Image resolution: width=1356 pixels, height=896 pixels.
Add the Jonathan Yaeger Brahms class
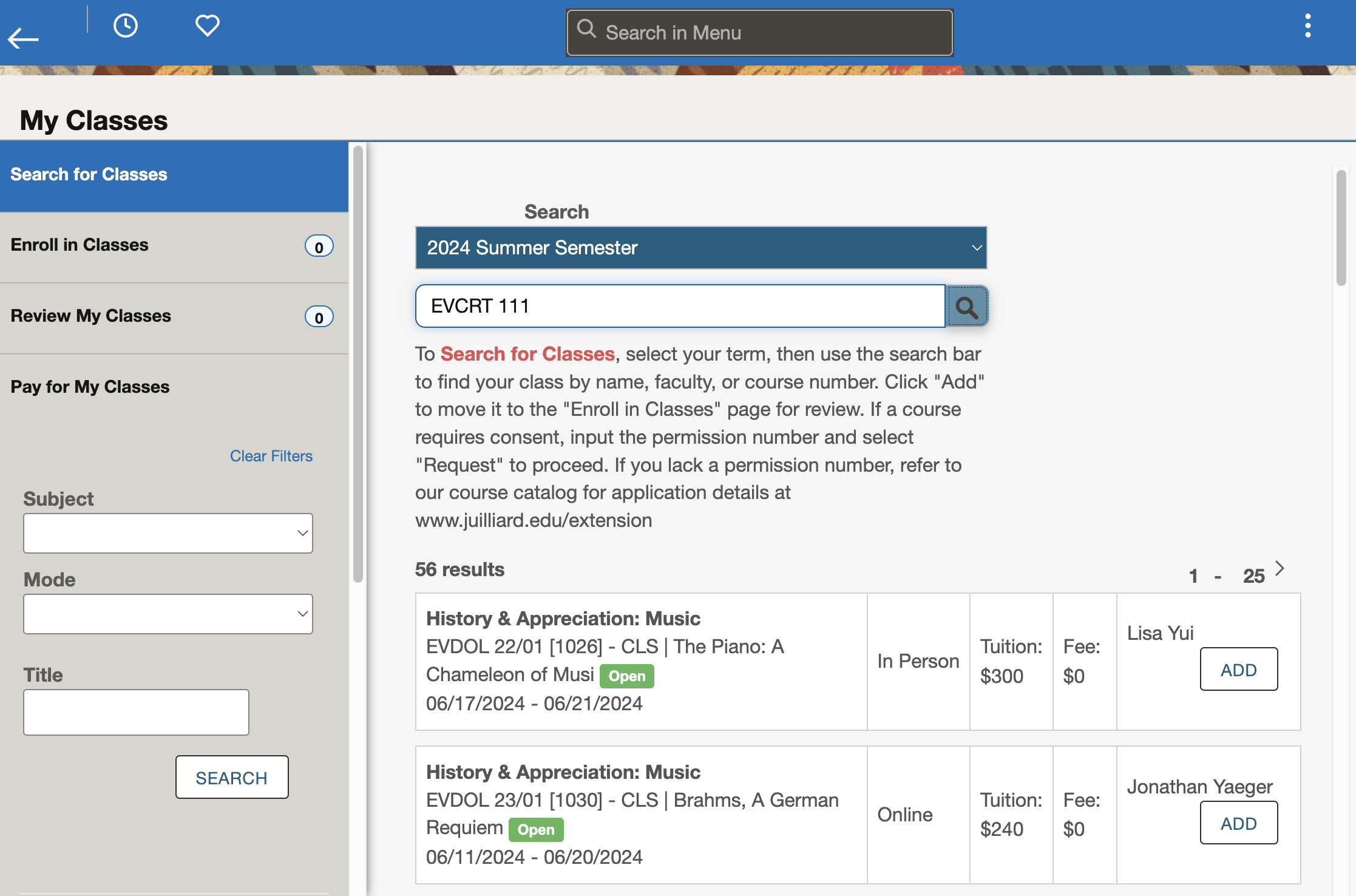click(1239, 823)
